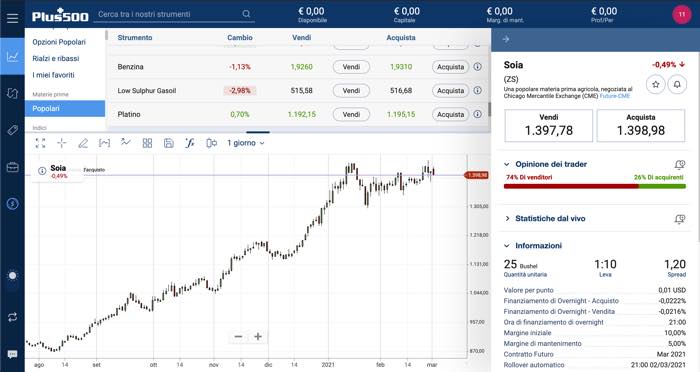Viewport: 700px width, 372px height.
Task: Show info for Platino row
Action: coord(477,114)
